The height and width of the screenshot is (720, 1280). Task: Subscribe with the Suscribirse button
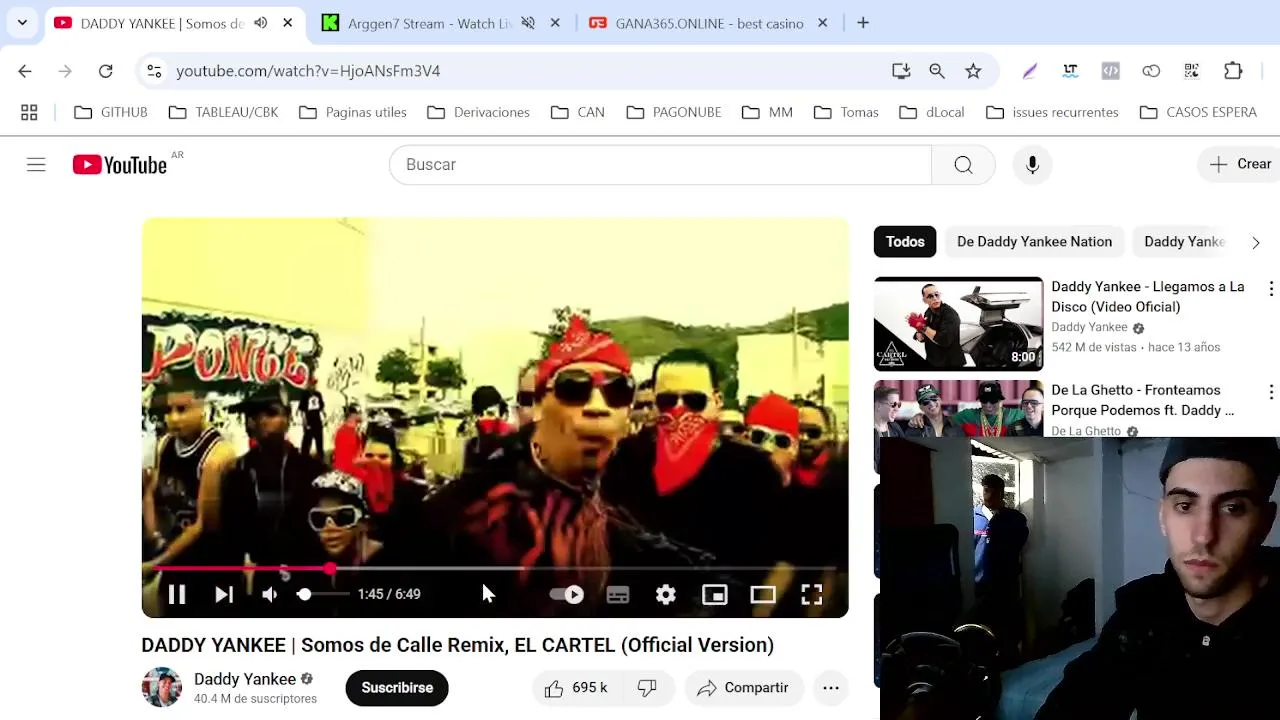[397, 688]
